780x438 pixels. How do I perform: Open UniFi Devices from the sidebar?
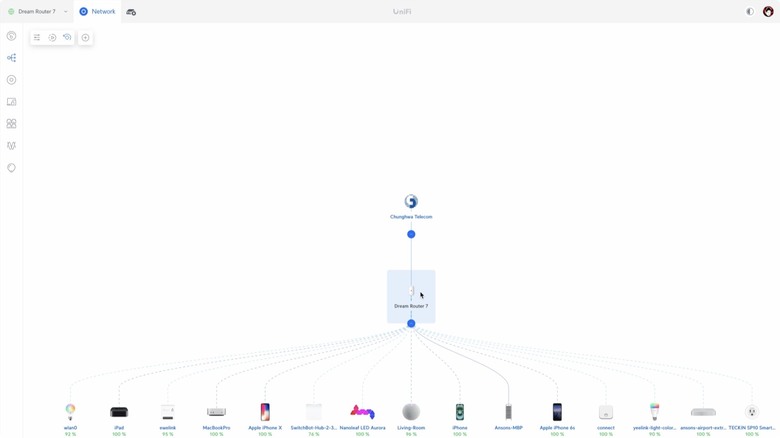point(11,80)
